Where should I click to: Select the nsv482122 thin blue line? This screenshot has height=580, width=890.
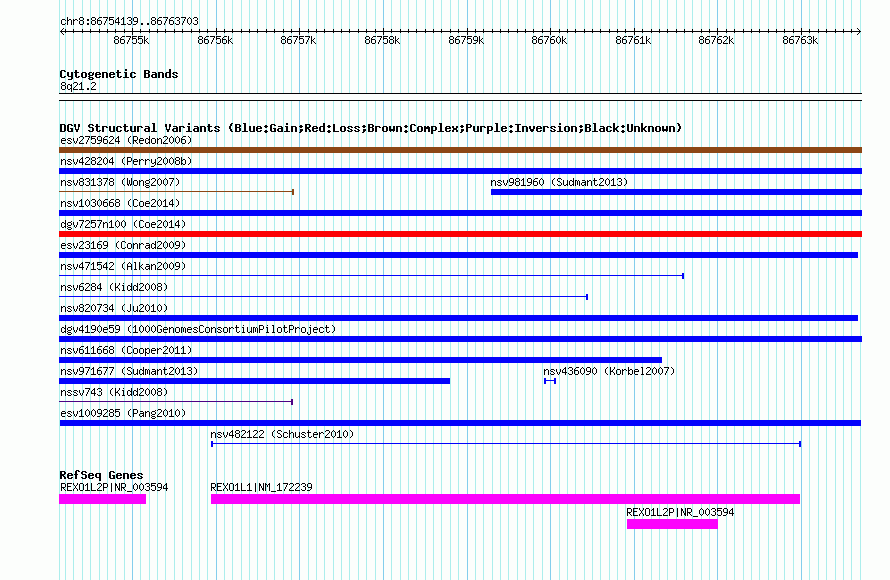click(506, 444)
